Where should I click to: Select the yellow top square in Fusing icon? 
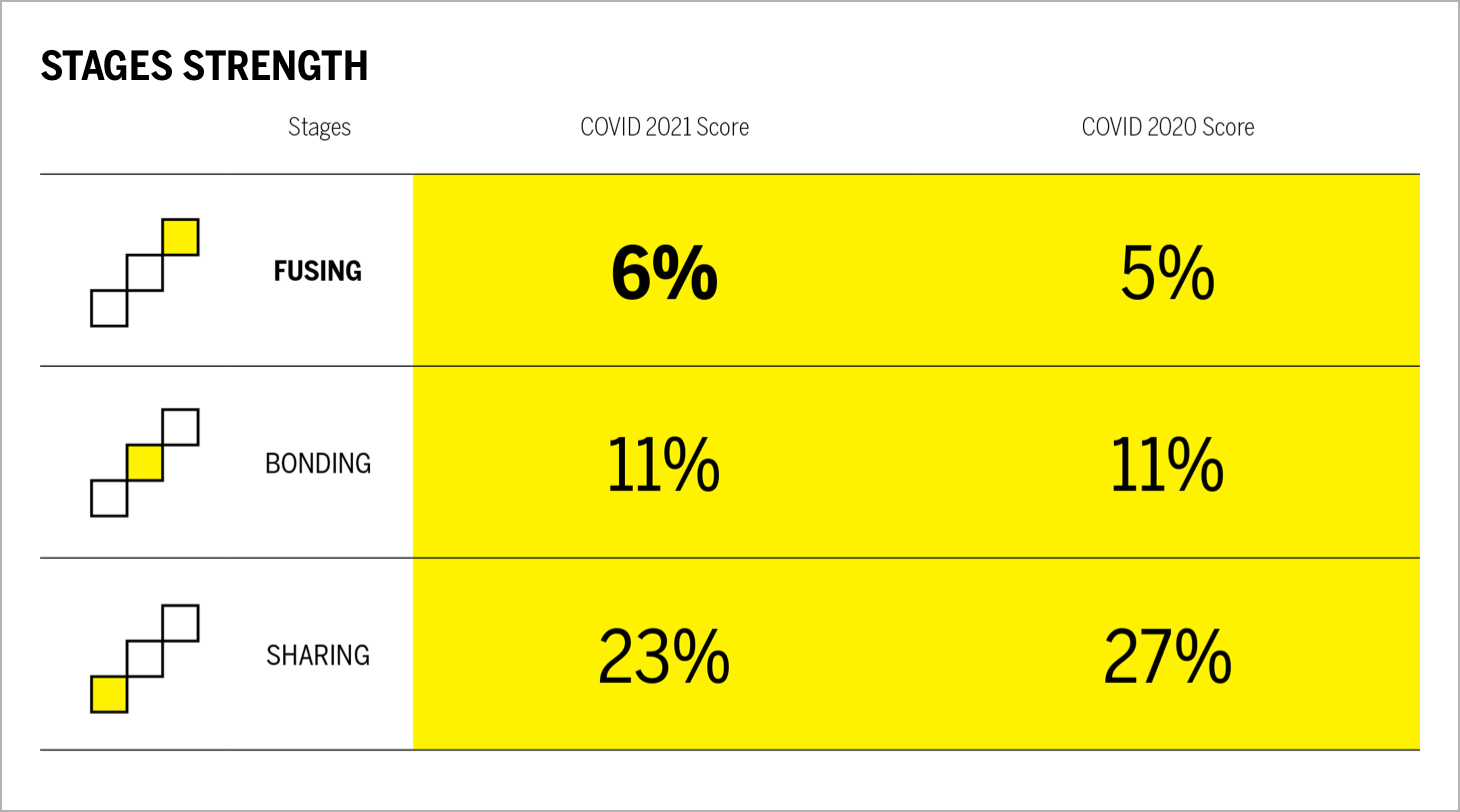(181, 237)
